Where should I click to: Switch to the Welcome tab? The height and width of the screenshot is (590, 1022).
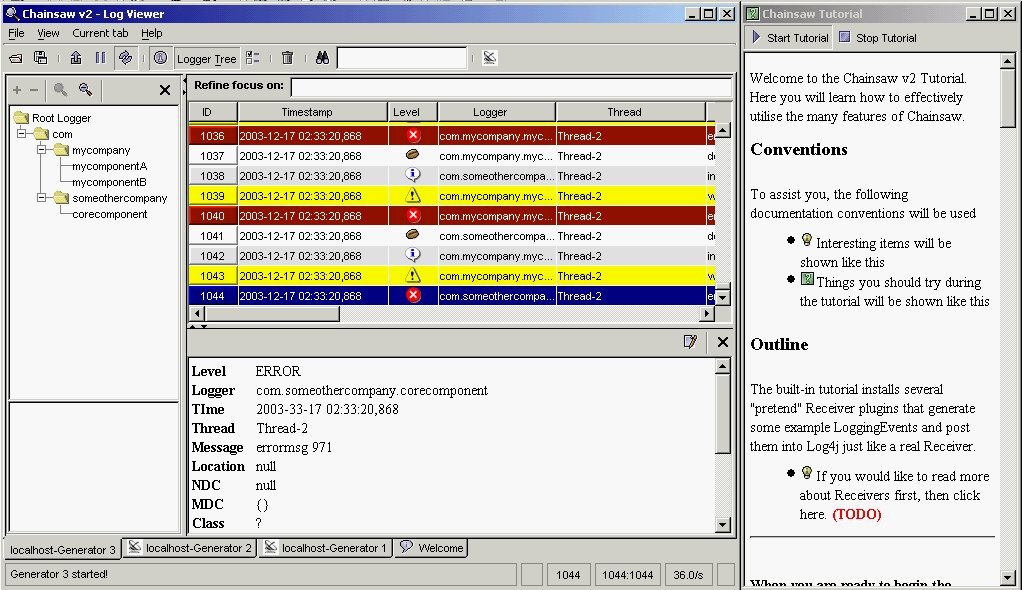[431, 548]
